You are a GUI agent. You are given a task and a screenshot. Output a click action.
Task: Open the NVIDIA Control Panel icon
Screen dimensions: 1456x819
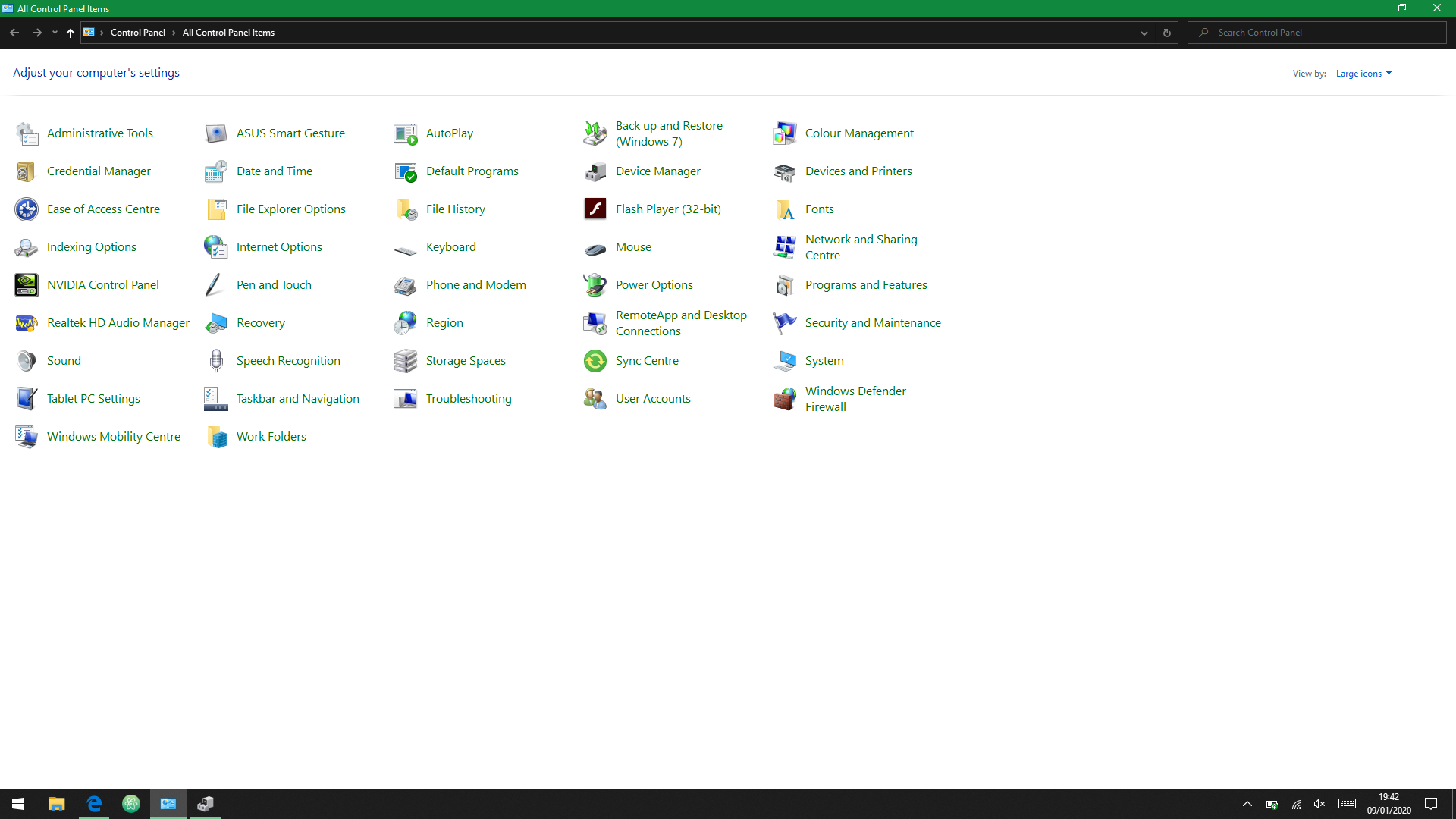(27, 285)
